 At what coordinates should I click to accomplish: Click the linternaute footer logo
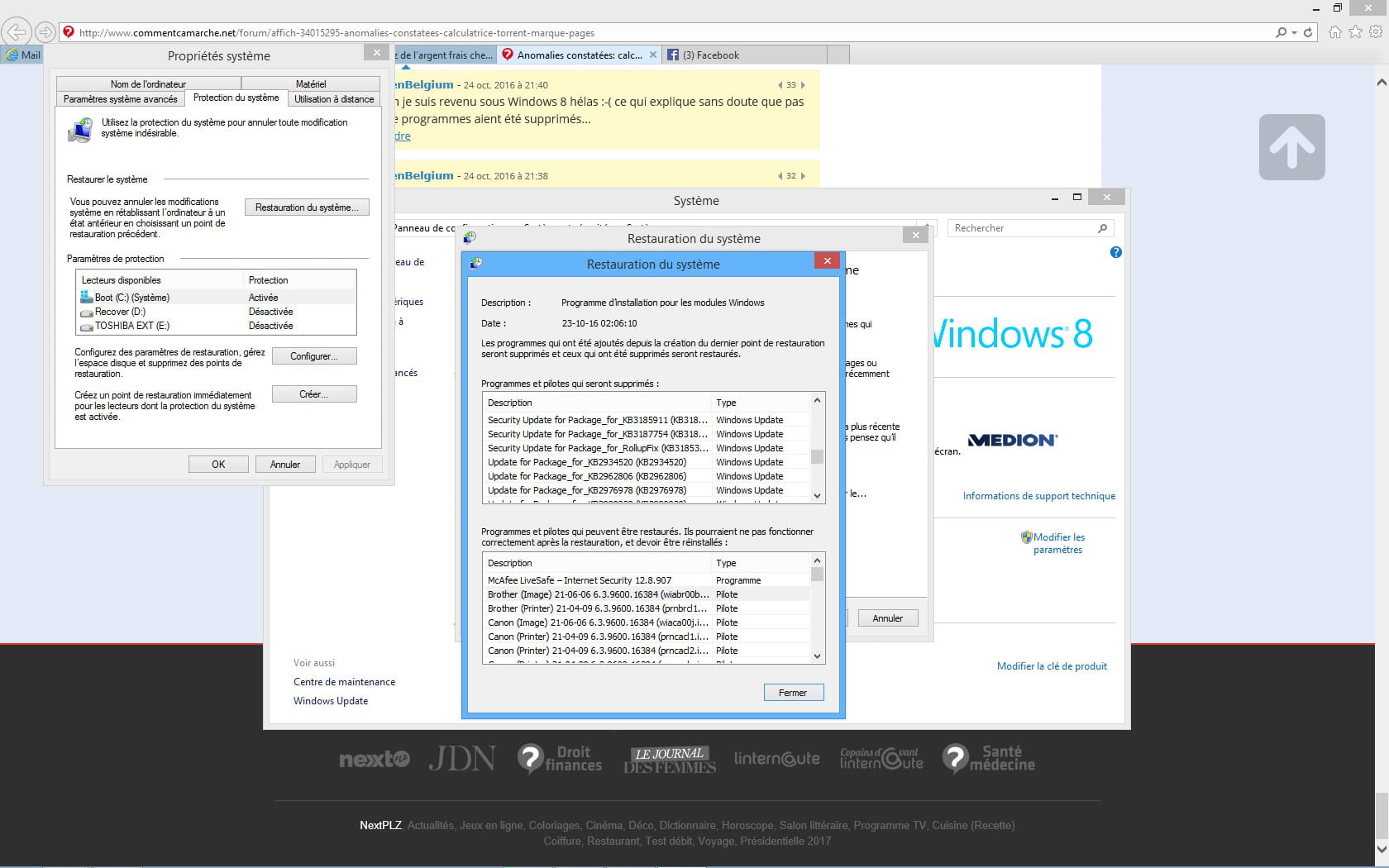pyautogui.click(x=777, y=759)
